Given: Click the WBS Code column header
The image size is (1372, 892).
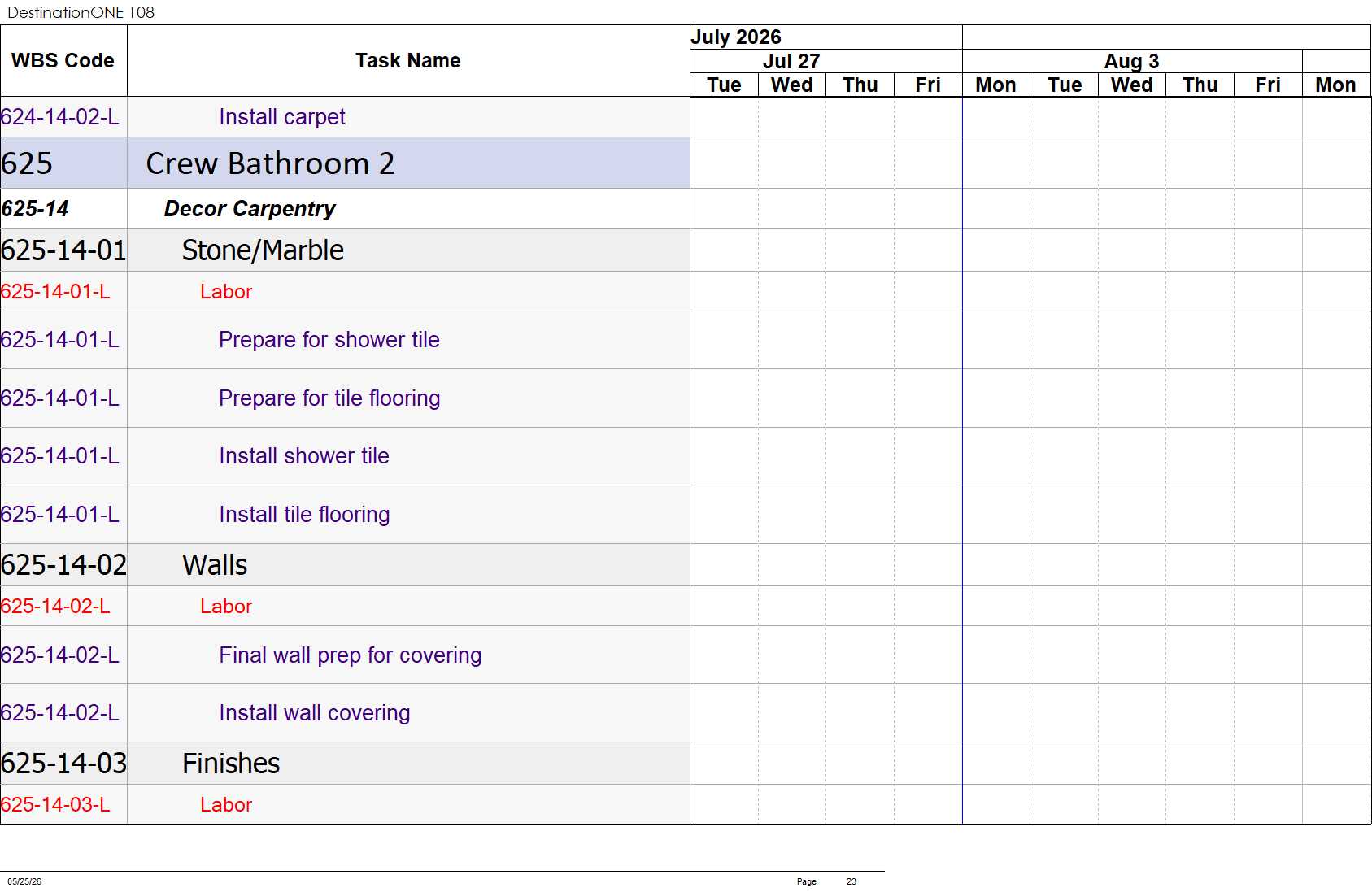Looking at the screenshot, I should click(x=63, y=61).
